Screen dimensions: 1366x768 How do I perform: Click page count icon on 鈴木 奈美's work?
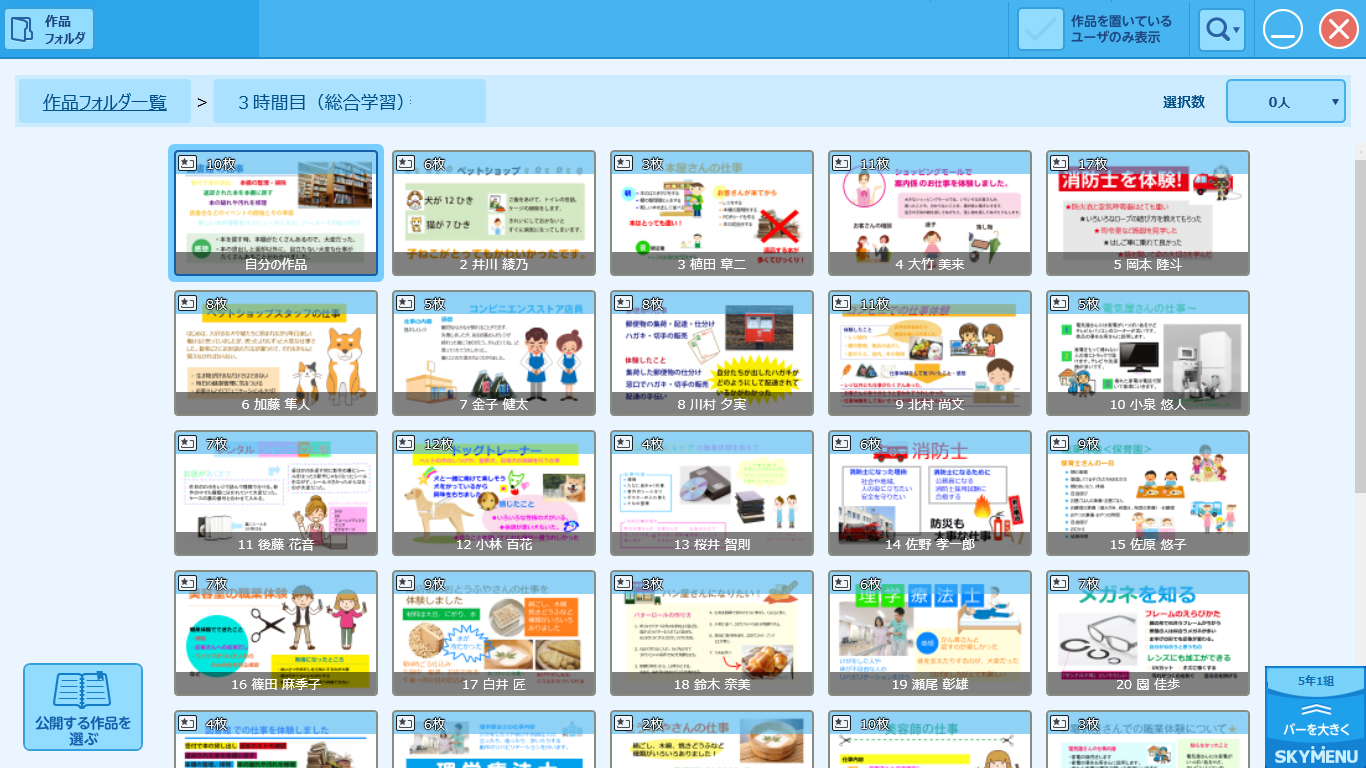623,583
